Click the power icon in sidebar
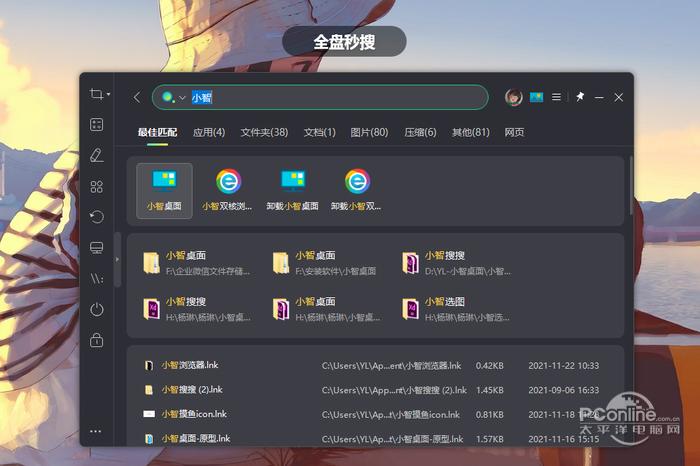The image size is (700, 466). coord(96,309)
